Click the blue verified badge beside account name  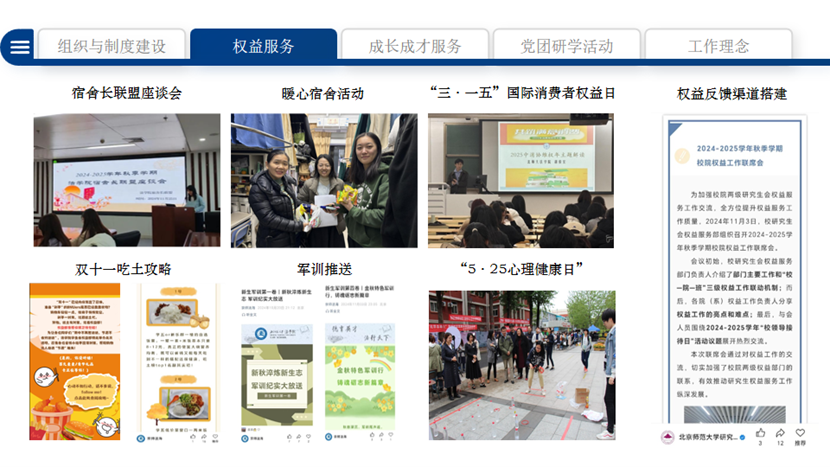coord(744,437)
